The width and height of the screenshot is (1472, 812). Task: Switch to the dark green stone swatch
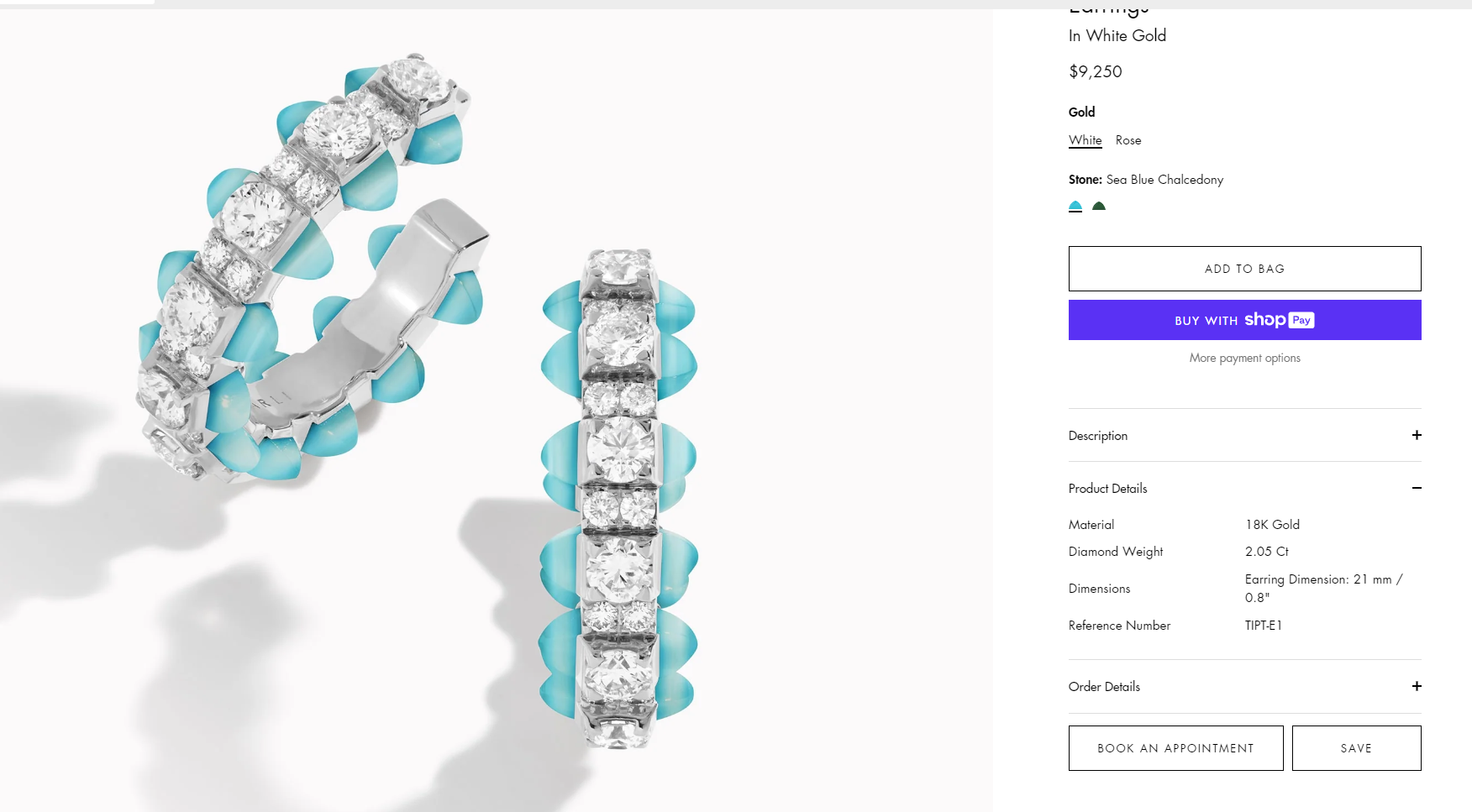1099,206
